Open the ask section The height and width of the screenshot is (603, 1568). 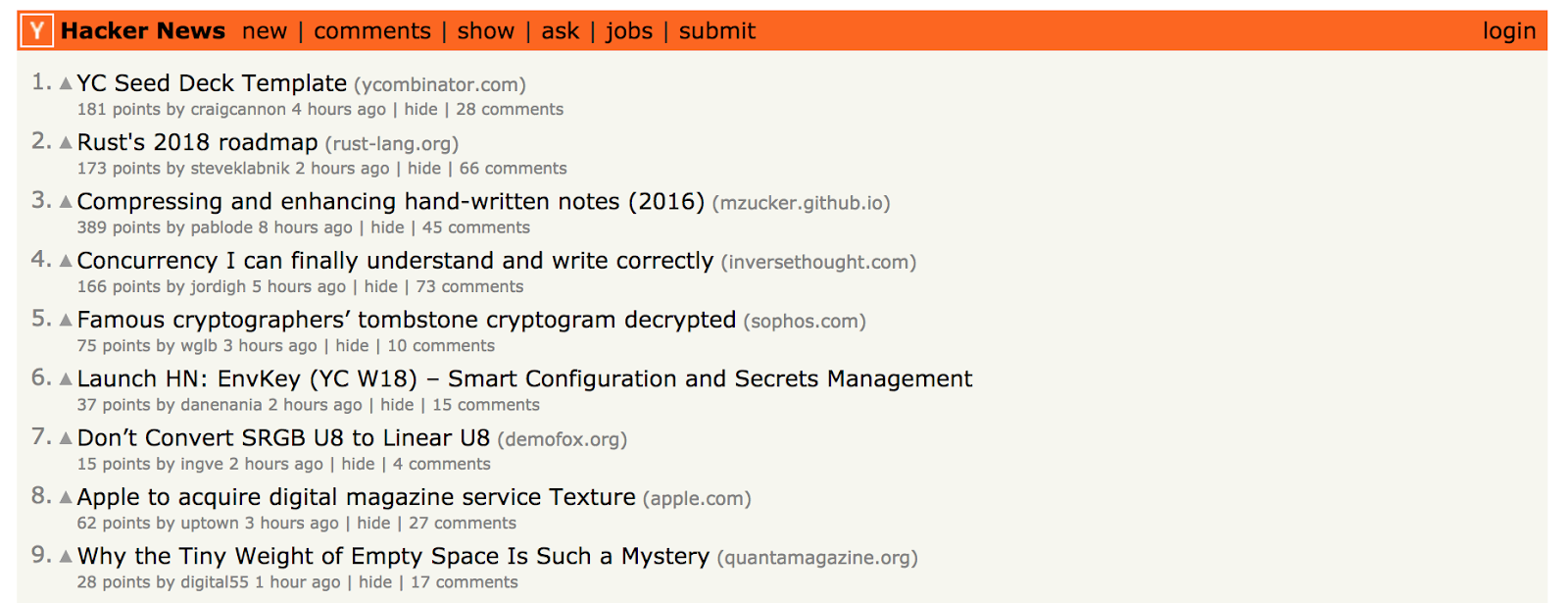tap(561, 31)
